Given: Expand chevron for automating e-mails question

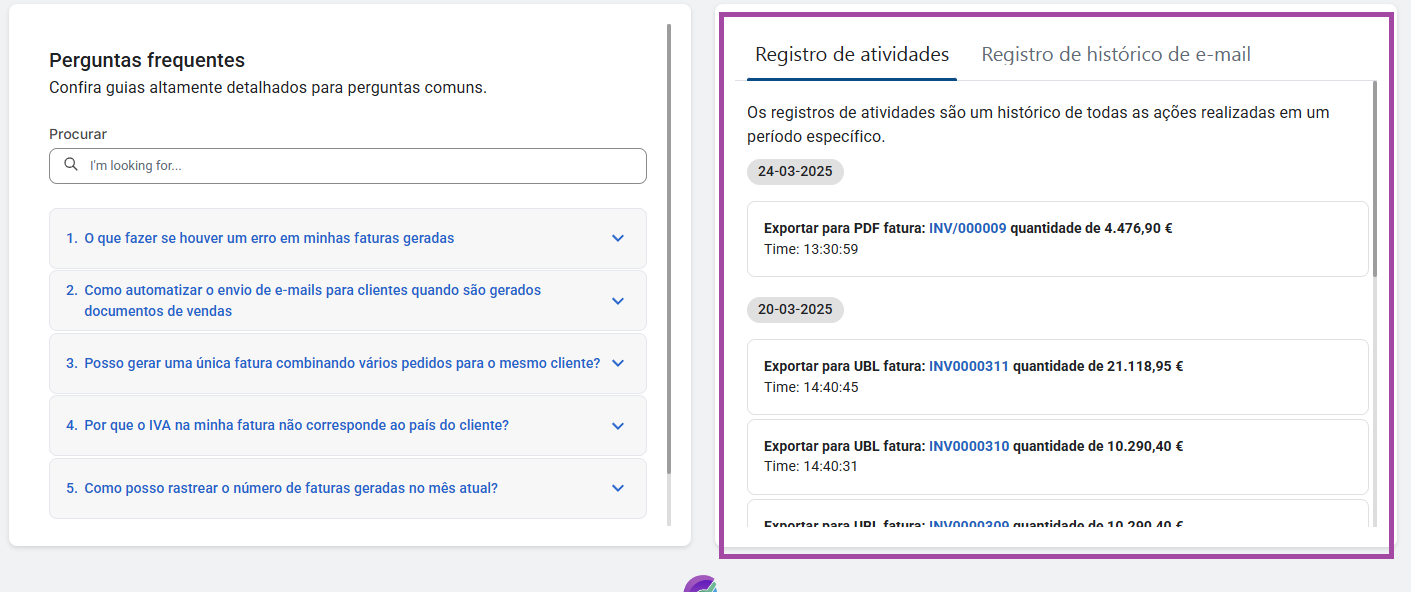Looking at the screenshot, I should tap(617, 301).
